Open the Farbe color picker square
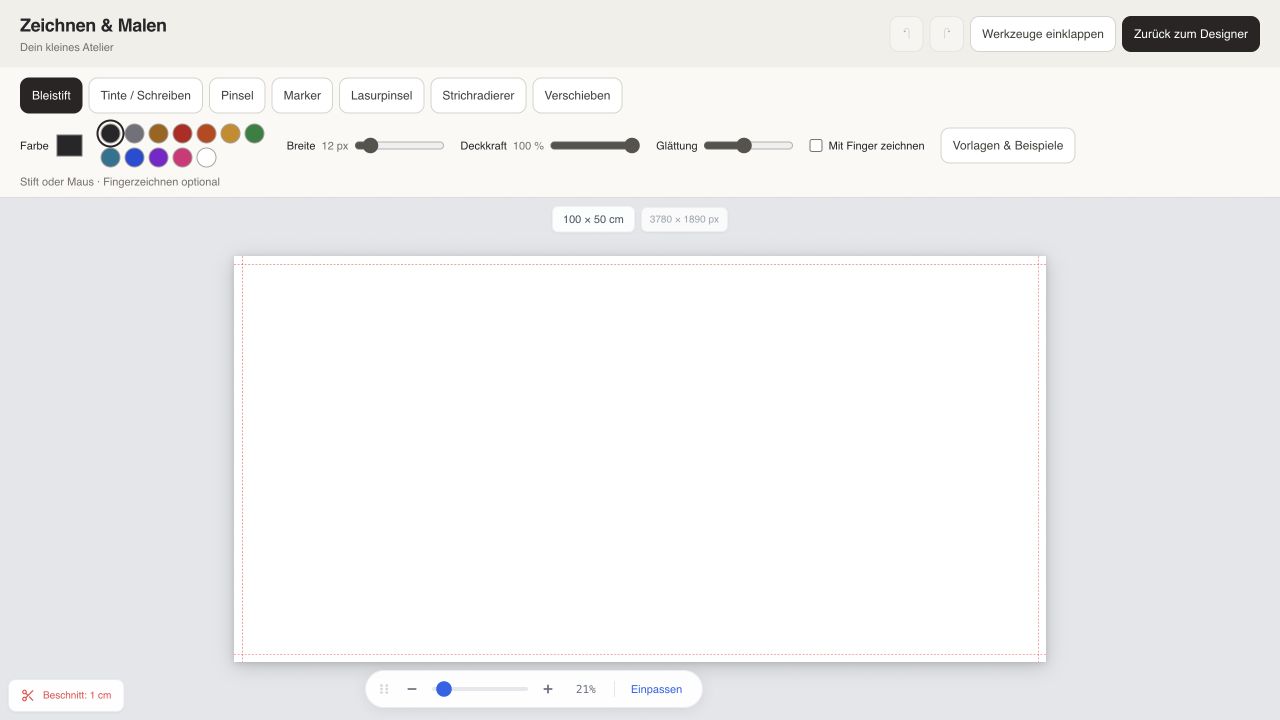The height and width of the screenshot is (720, 1280). (69, 146)
